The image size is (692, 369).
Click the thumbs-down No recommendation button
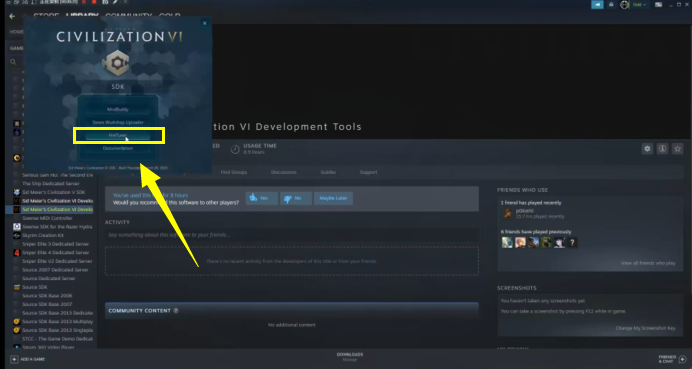[x=296, y=198]
